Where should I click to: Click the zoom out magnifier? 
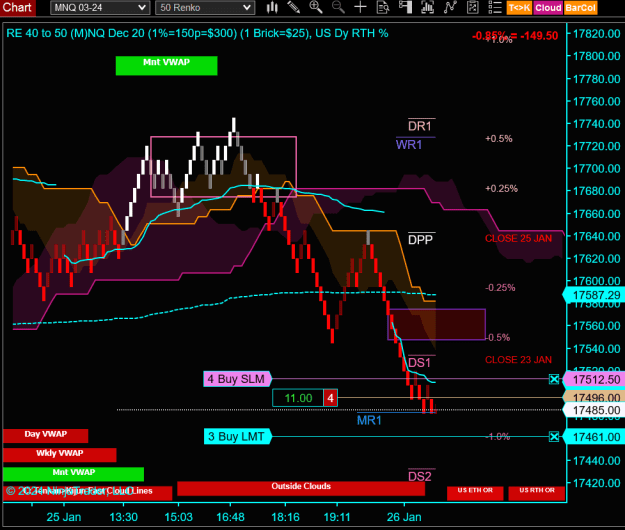pos(338,7)
